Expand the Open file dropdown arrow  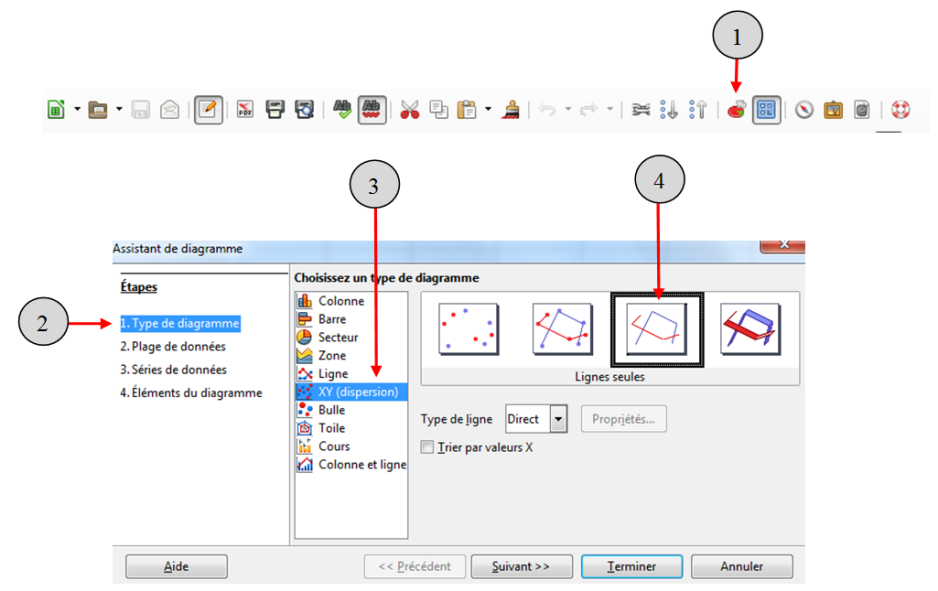tap(119, 109)
